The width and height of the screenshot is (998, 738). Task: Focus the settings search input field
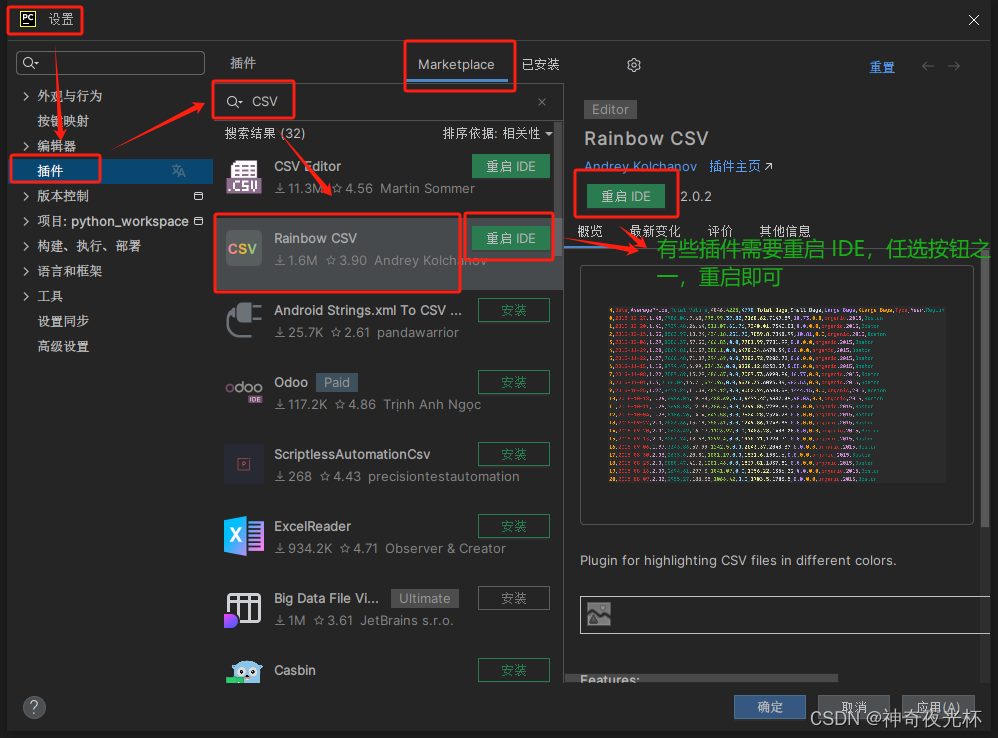tap(110, 63)
